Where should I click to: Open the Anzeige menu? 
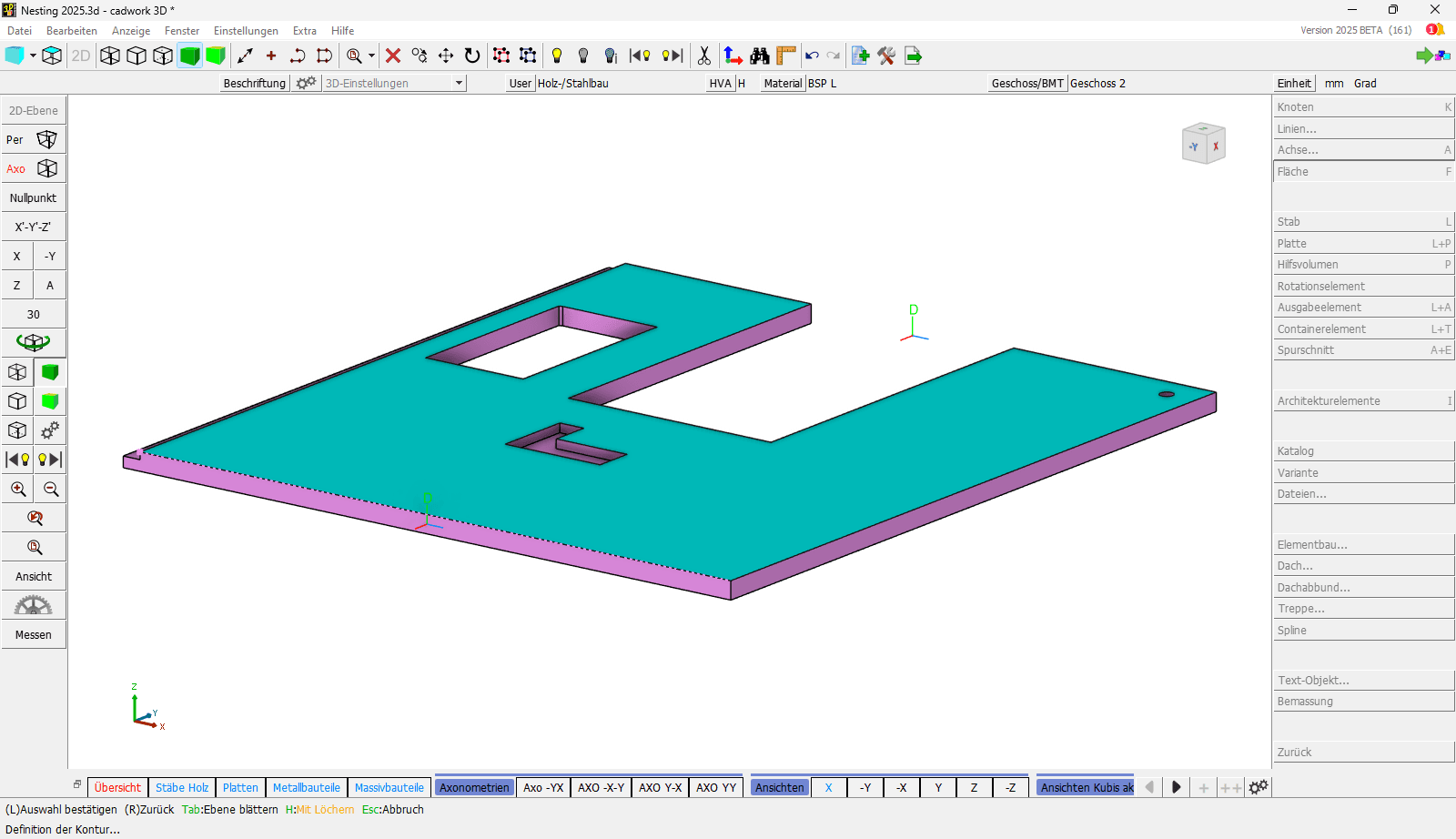pyautogui.click(x=131, y=30)
